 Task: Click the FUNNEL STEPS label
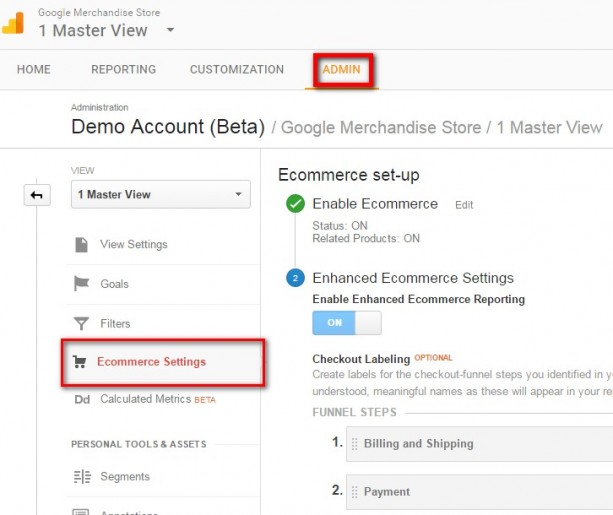(x=355, y=412)
